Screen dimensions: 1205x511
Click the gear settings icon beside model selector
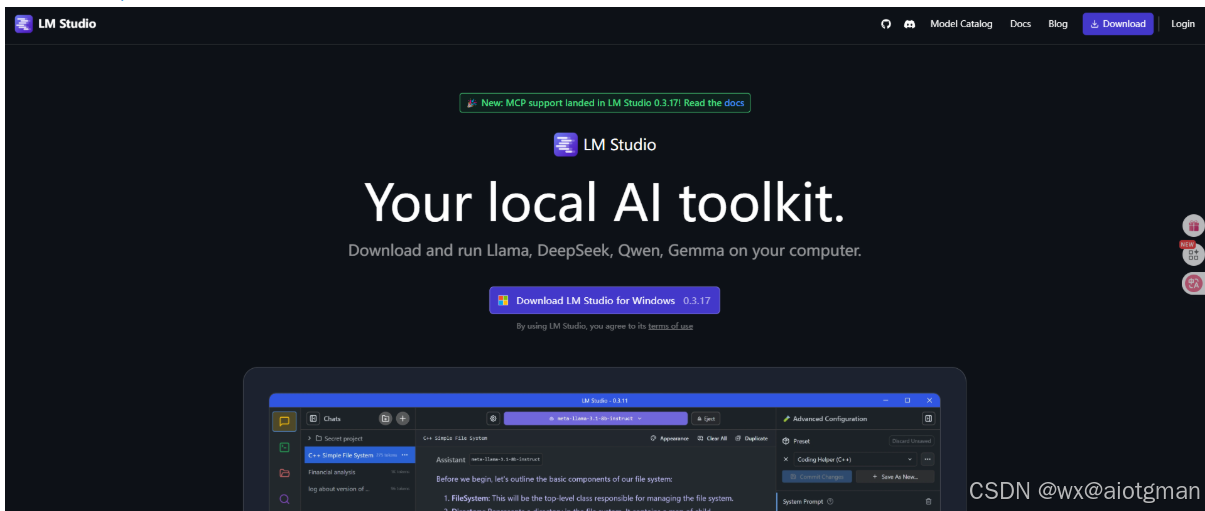coord(493,419)
